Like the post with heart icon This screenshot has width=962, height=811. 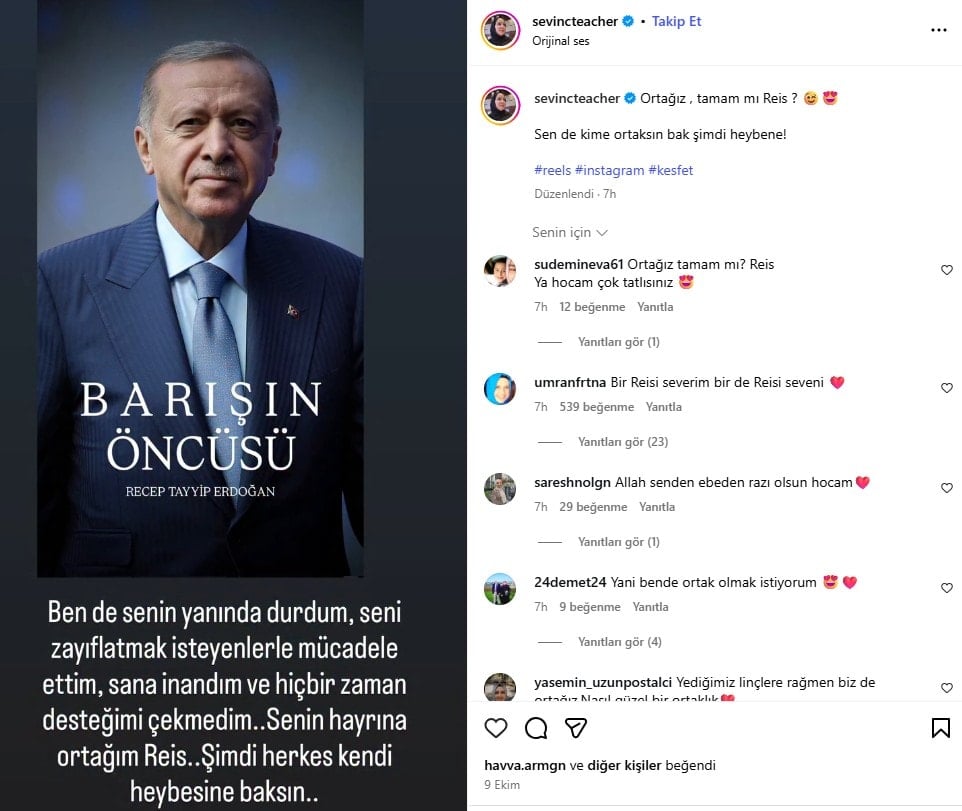click(496, 728)
